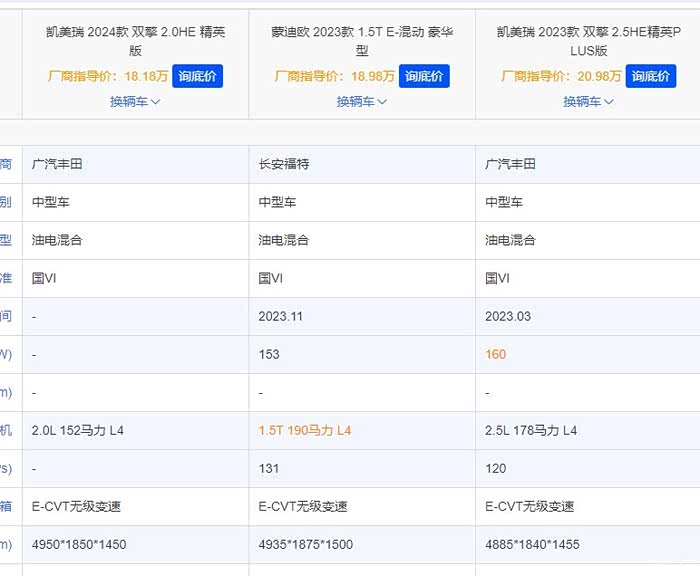Click the 18.18万 guide price

coord(147,76)
